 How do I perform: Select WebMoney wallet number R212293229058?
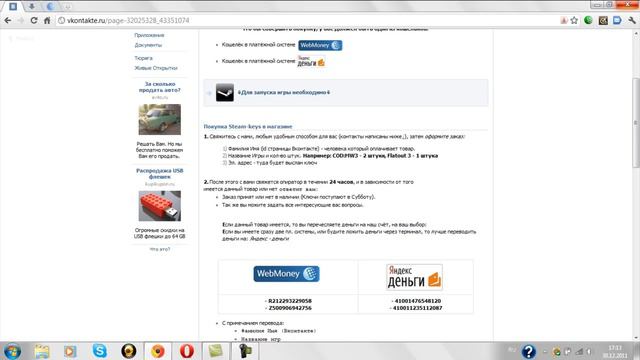pyautogui.click(x=289, y=301)
